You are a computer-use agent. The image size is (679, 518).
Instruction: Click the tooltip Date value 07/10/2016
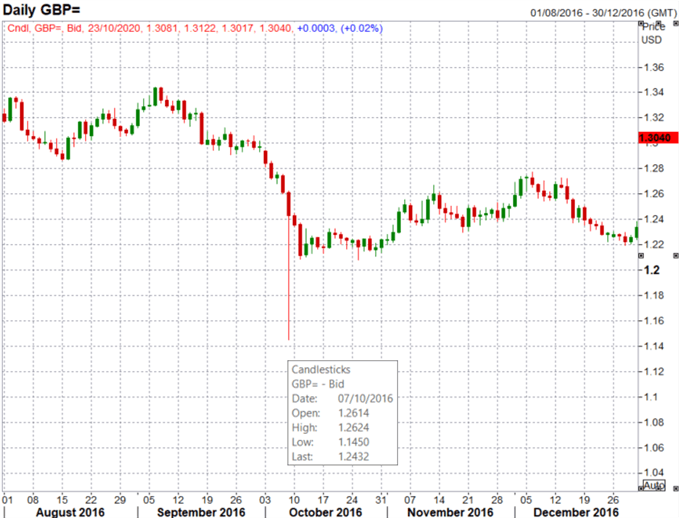[x=365, y=398]
